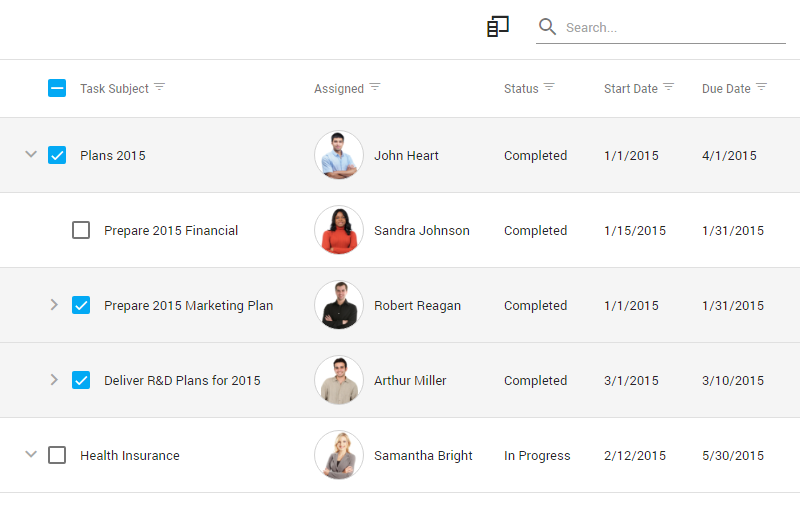Image resolution: width=800 pixels, height=508 pixels.
Task: Open Due Date column filter icon
Action: coord(761,87)
